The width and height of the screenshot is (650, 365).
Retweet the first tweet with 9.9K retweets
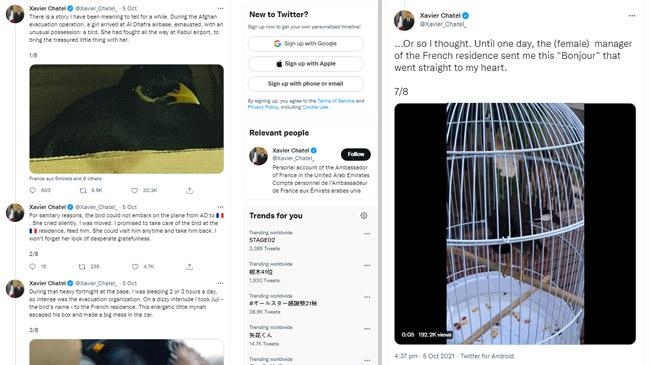pyautogui.click(x=83, y=190)
